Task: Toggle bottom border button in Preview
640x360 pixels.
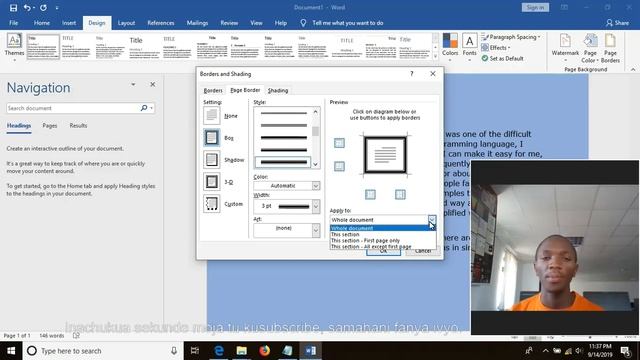Action: pyautogui.click(x=339, y=166)
